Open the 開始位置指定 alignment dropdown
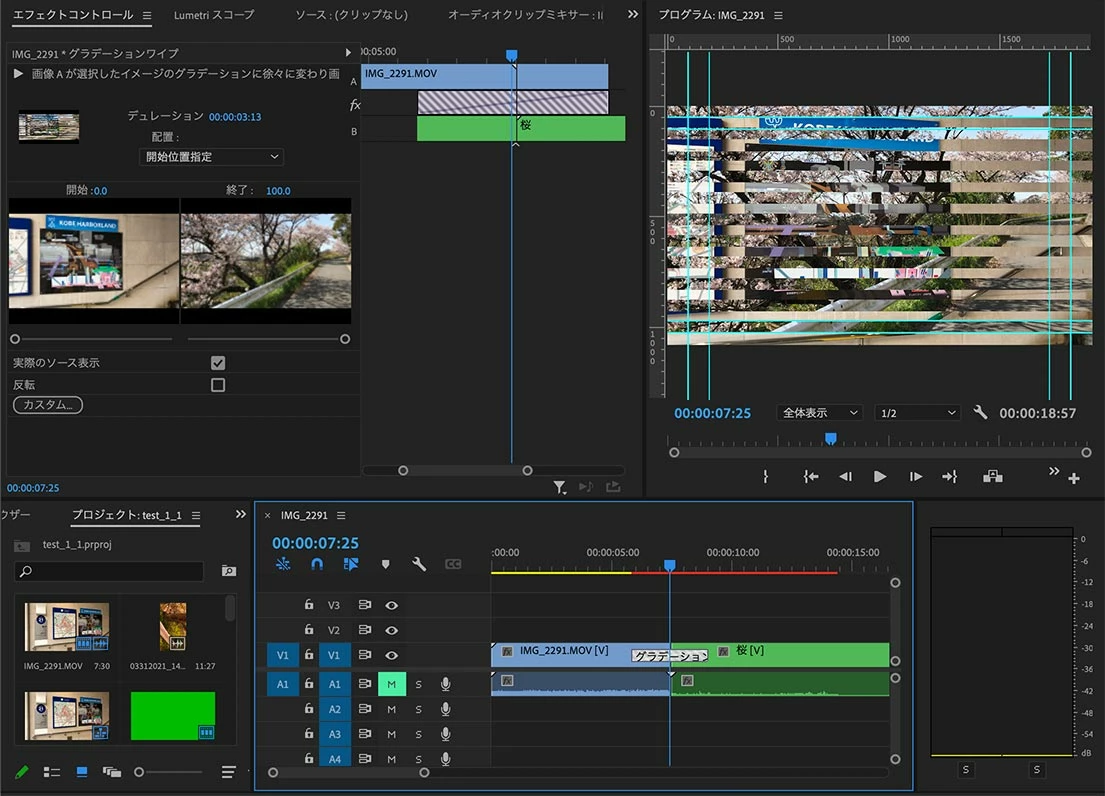This screenshot has height=796, width=1105. (x=211, y=157)
